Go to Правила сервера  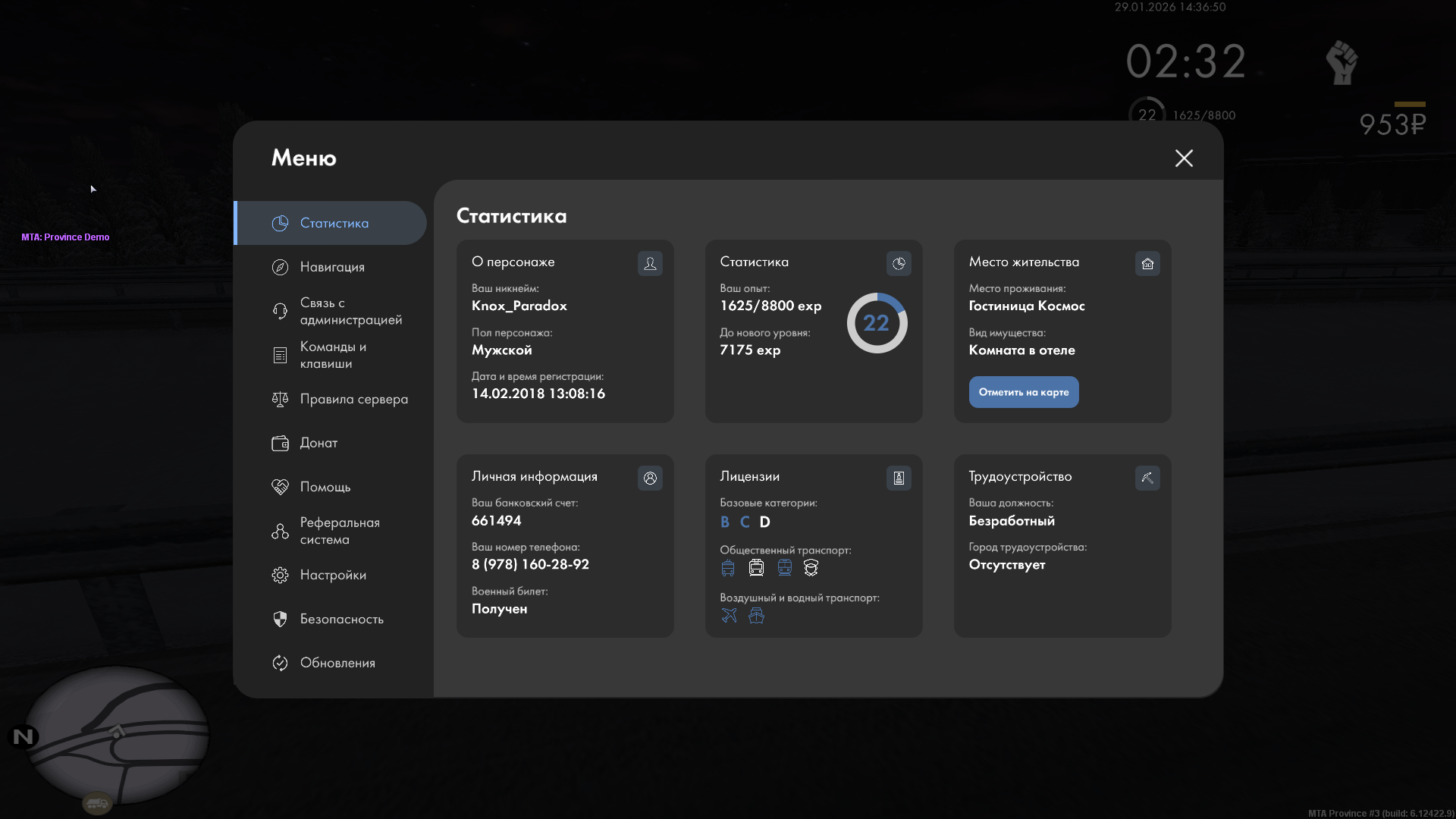click(x=353, y=399)
